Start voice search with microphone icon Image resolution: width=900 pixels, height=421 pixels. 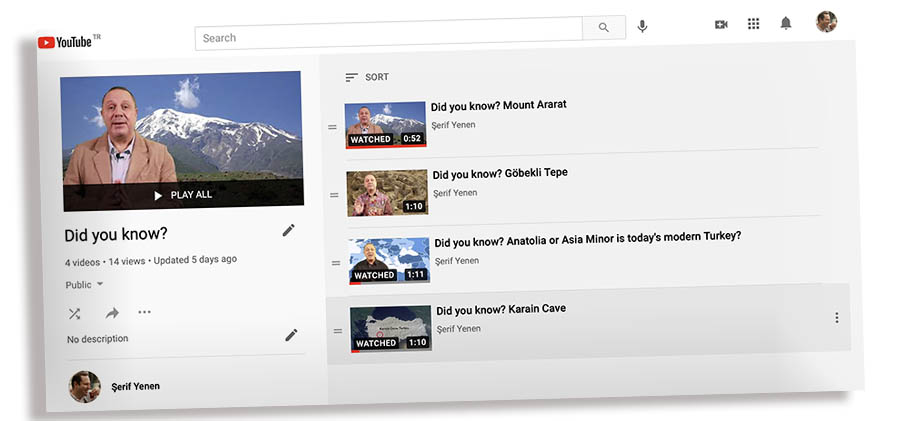642,26
